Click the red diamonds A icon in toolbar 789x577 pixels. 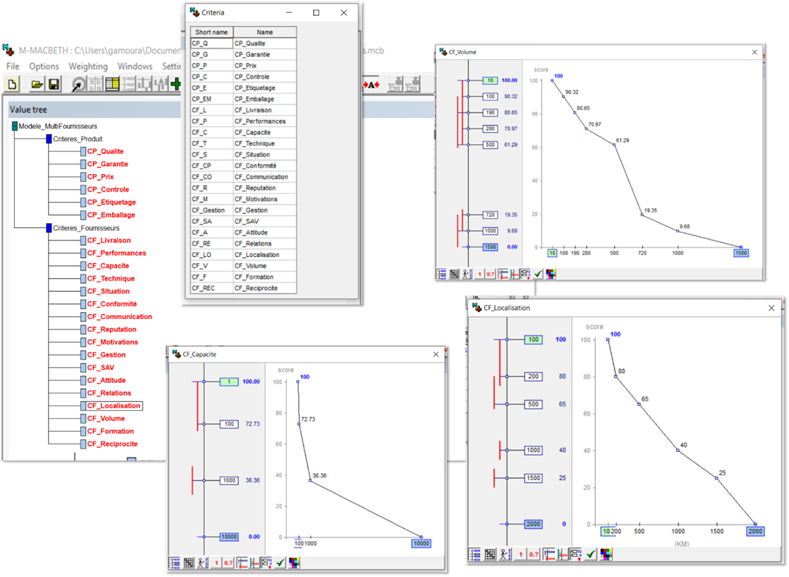371,85
